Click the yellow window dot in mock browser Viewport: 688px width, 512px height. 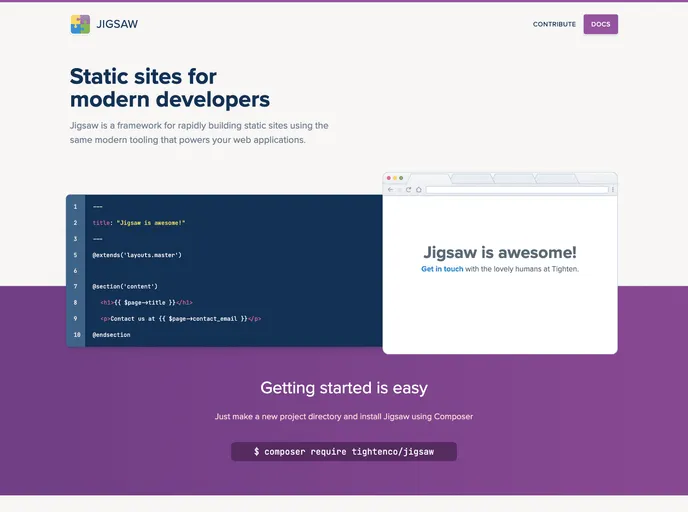(395, 178)
